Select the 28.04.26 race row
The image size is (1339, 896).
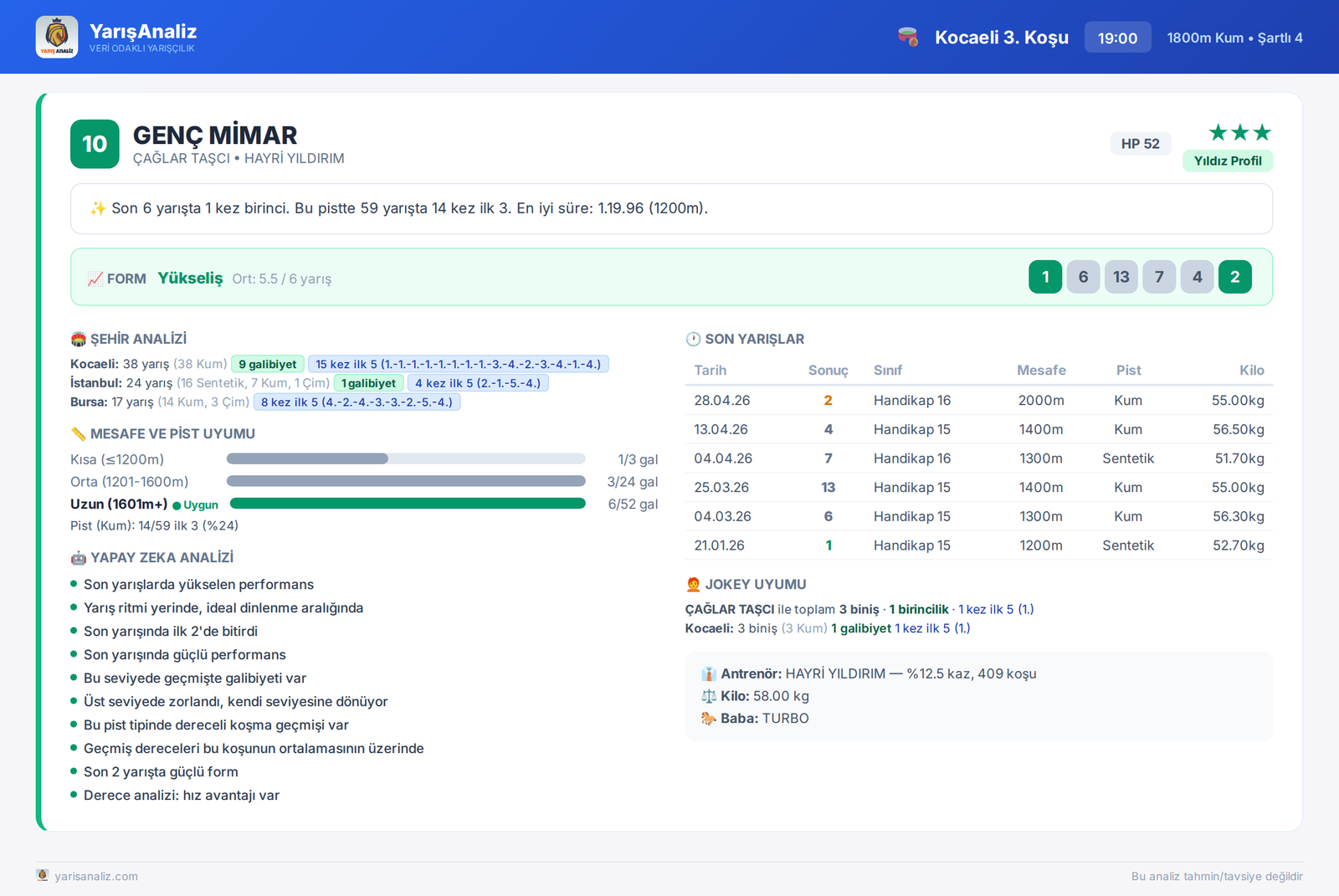[x=979, y=400]
